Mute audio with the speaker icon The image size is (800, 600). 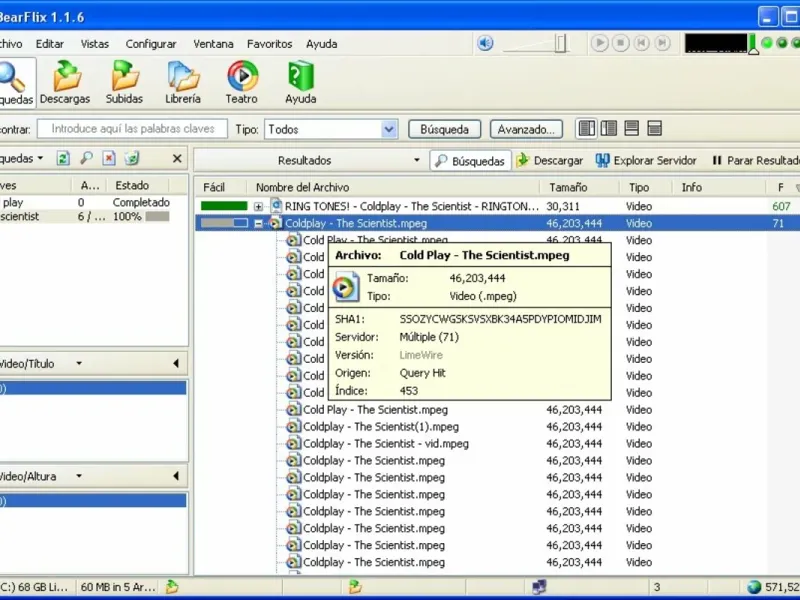coord(485,43)
